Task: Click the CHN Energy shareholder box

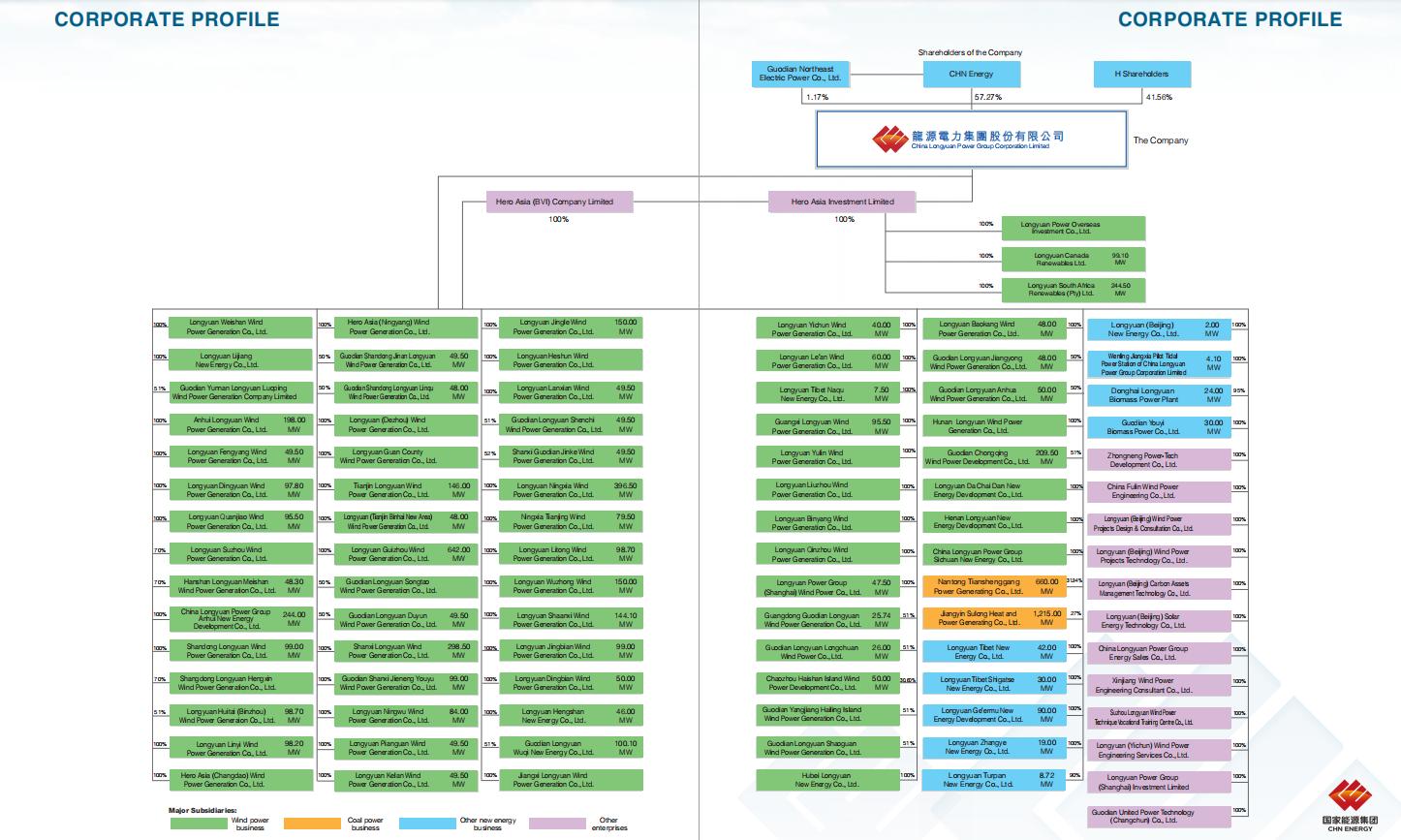Action: pyautogui.click(x=971, y=75)
